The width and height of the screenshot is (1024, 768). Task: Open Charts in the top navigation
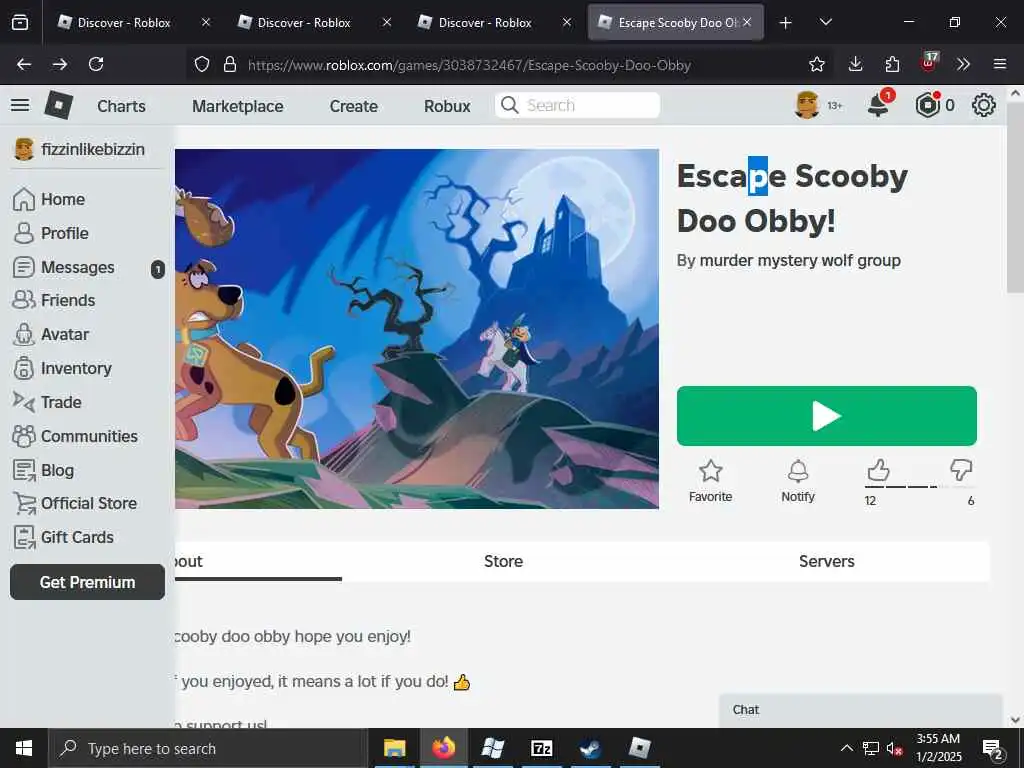121,106
